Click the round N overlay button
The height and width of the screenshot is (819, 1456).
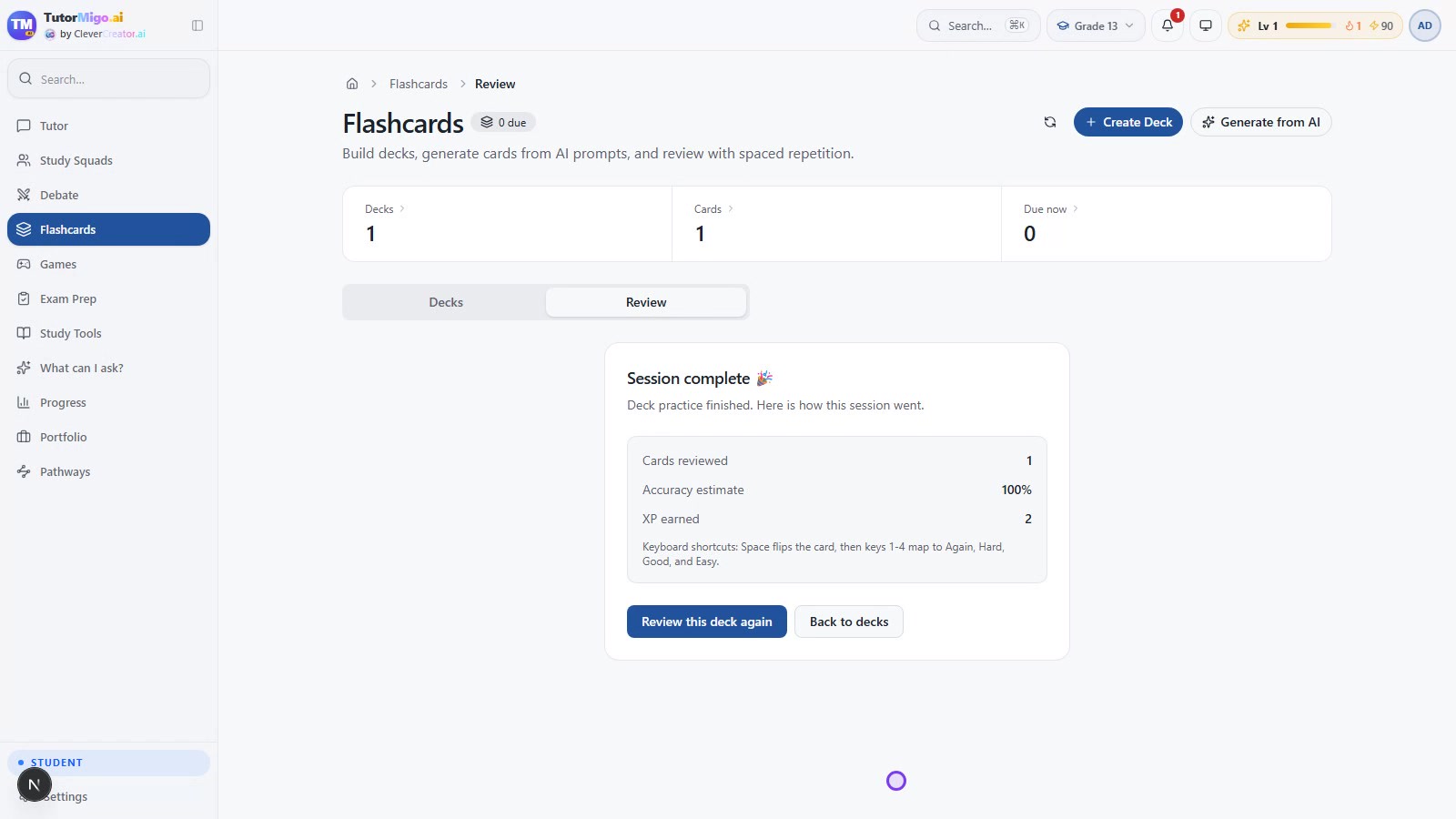35,784
